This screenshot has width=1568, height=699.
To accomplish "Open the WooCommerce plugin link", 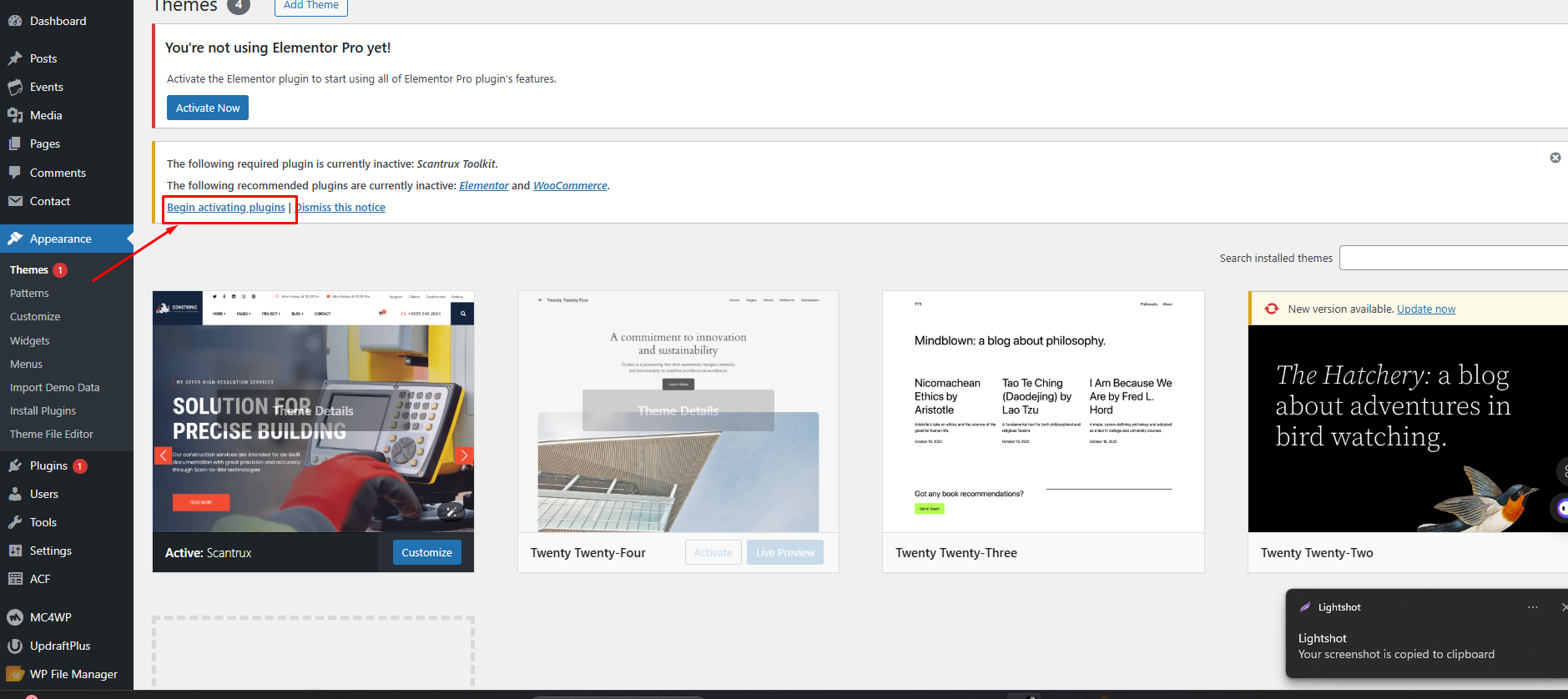I will (x=570, y=185).
